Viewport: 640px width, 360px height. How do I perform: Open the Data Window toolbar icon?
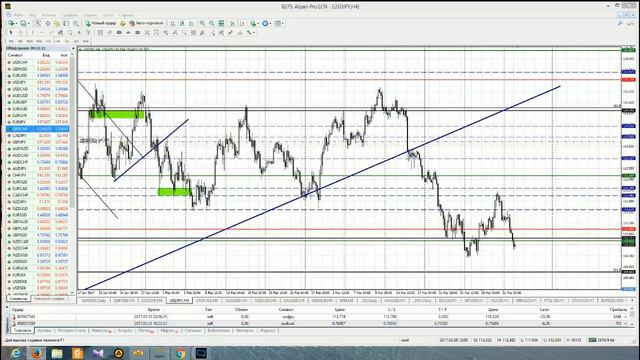[x=48, y=23]
